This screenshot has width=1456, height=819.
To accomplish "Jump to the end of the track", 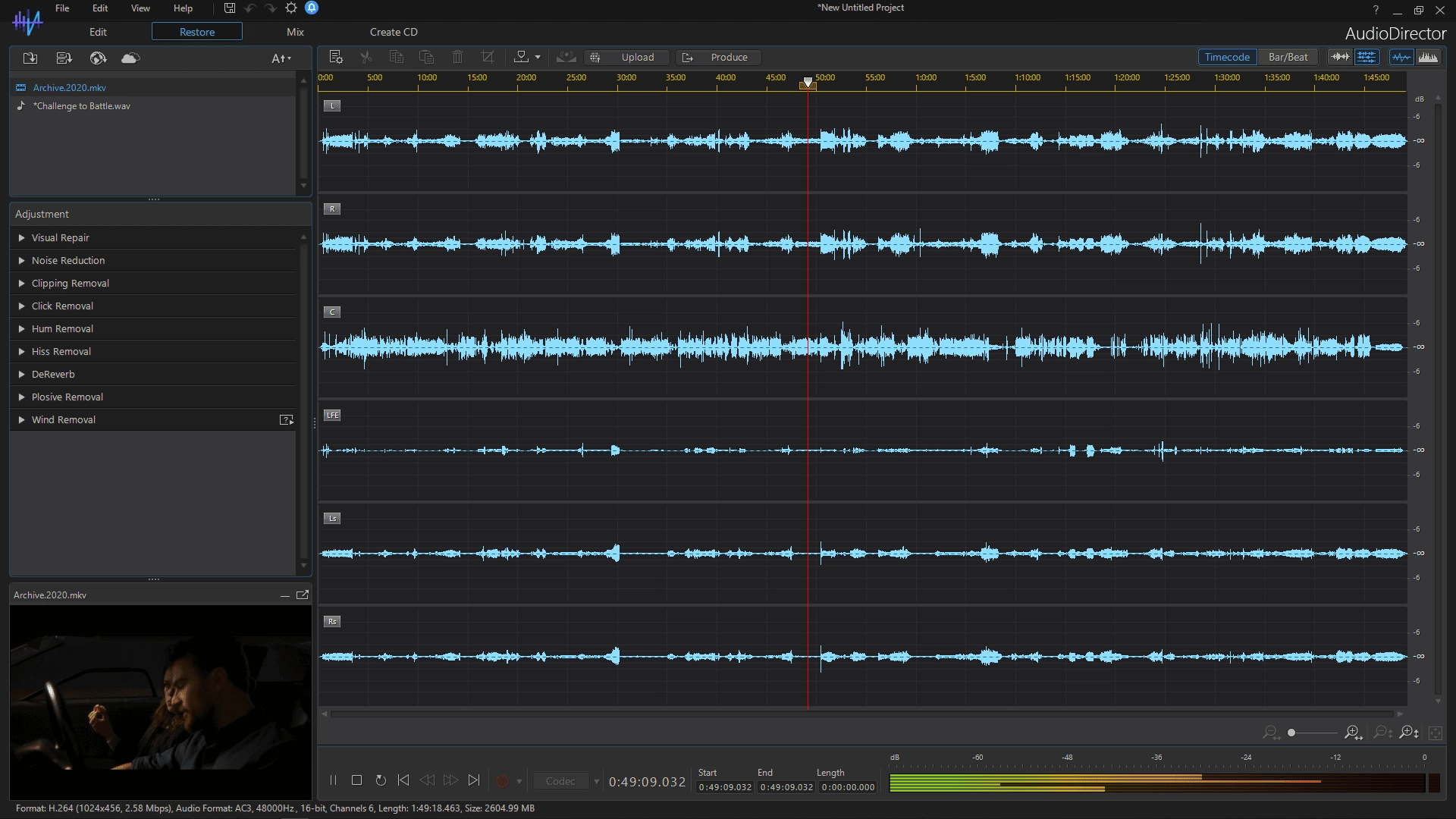I will pyautogui.click(x=474, y=780).
